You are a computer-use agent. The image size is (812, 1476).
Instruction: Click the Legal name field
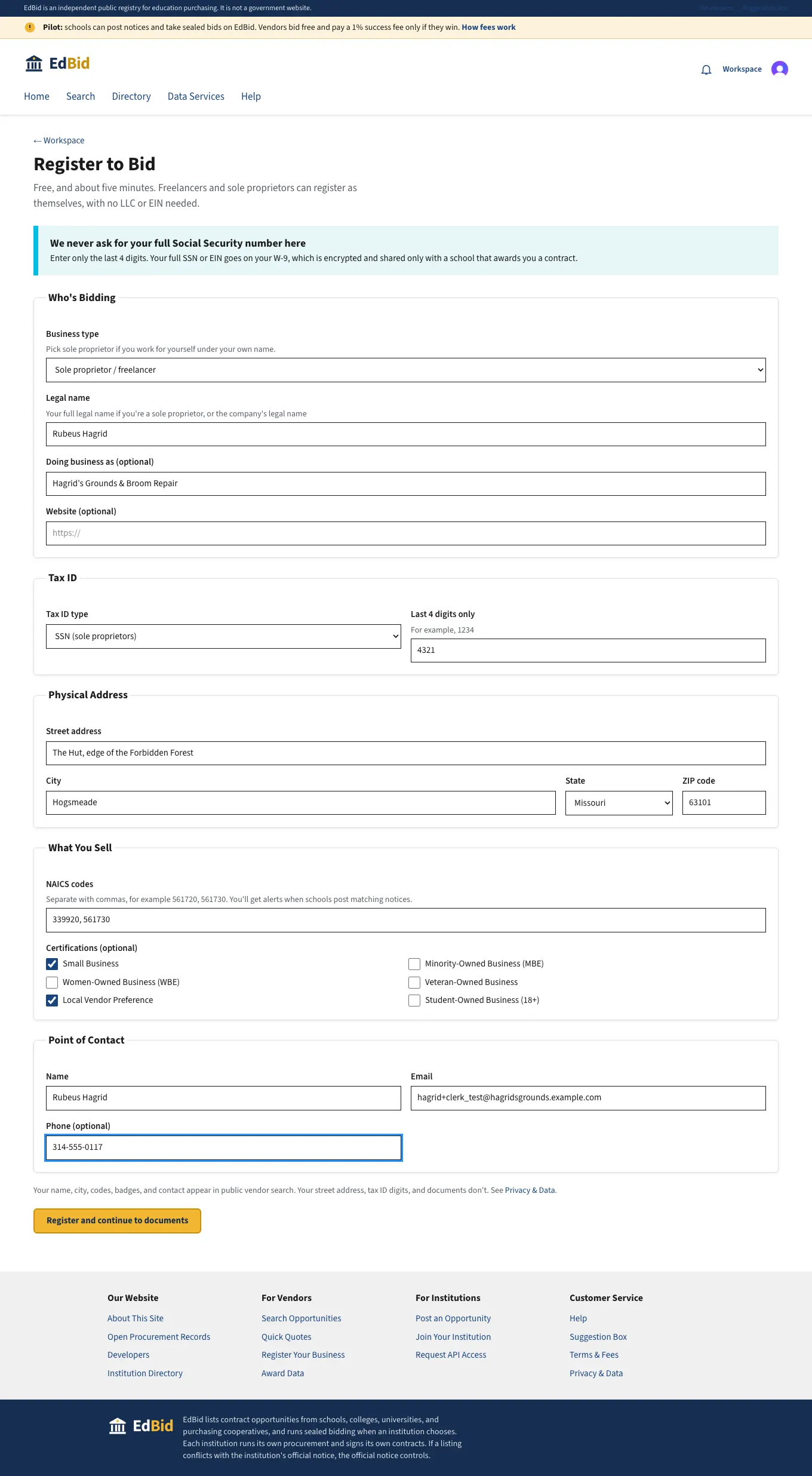406,434
